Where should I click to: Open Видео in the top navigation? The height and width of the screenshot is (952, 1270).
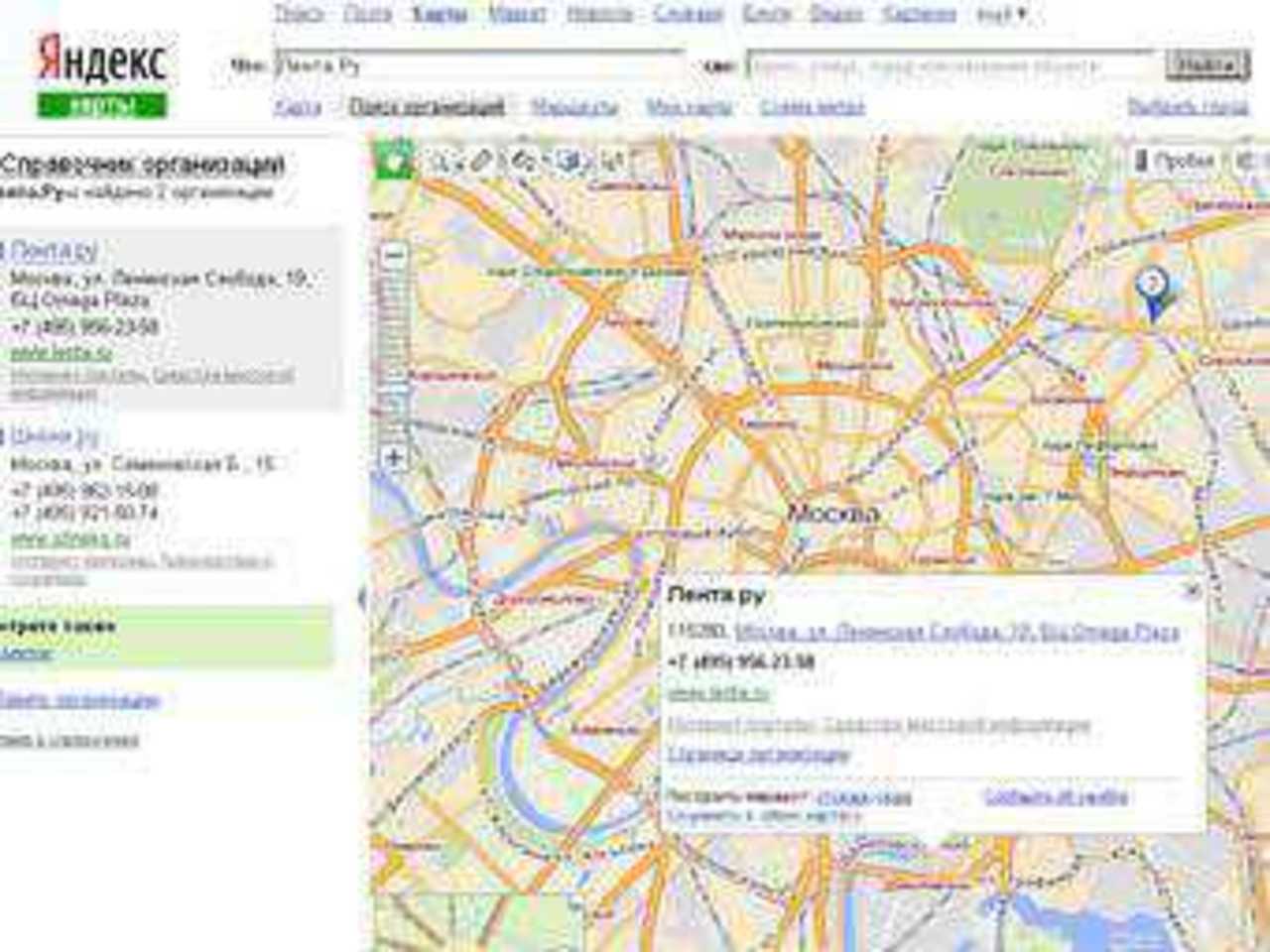(x=835, y=14)
